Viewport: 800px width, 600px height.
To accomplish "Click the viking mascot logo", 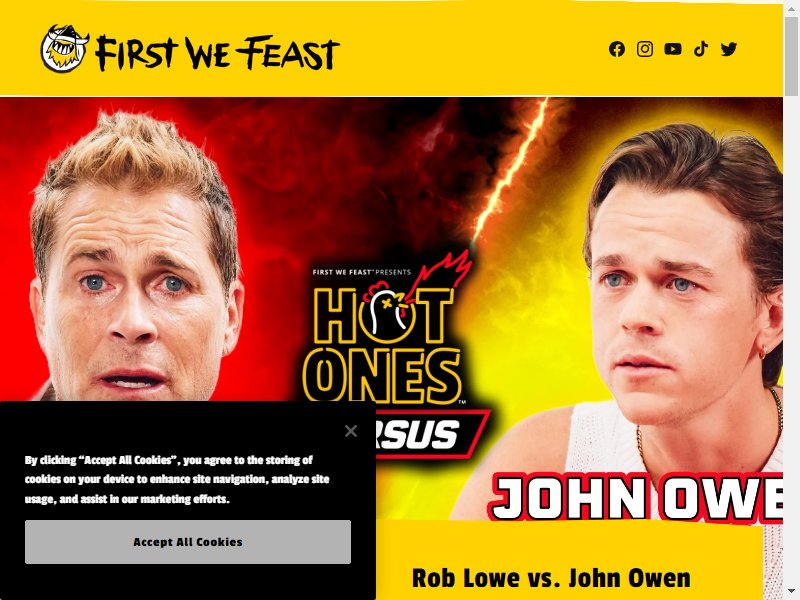I will [x=64, y=49].
